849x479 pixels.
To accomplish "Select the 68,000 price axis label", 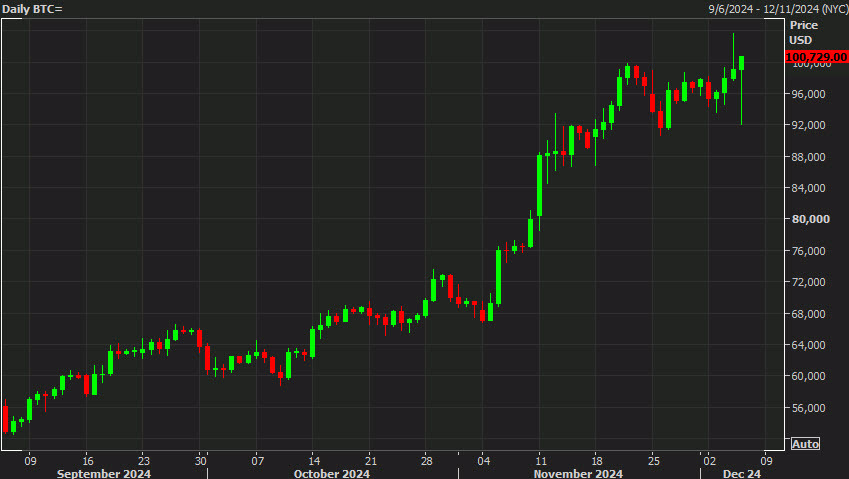I will (808, 314).
